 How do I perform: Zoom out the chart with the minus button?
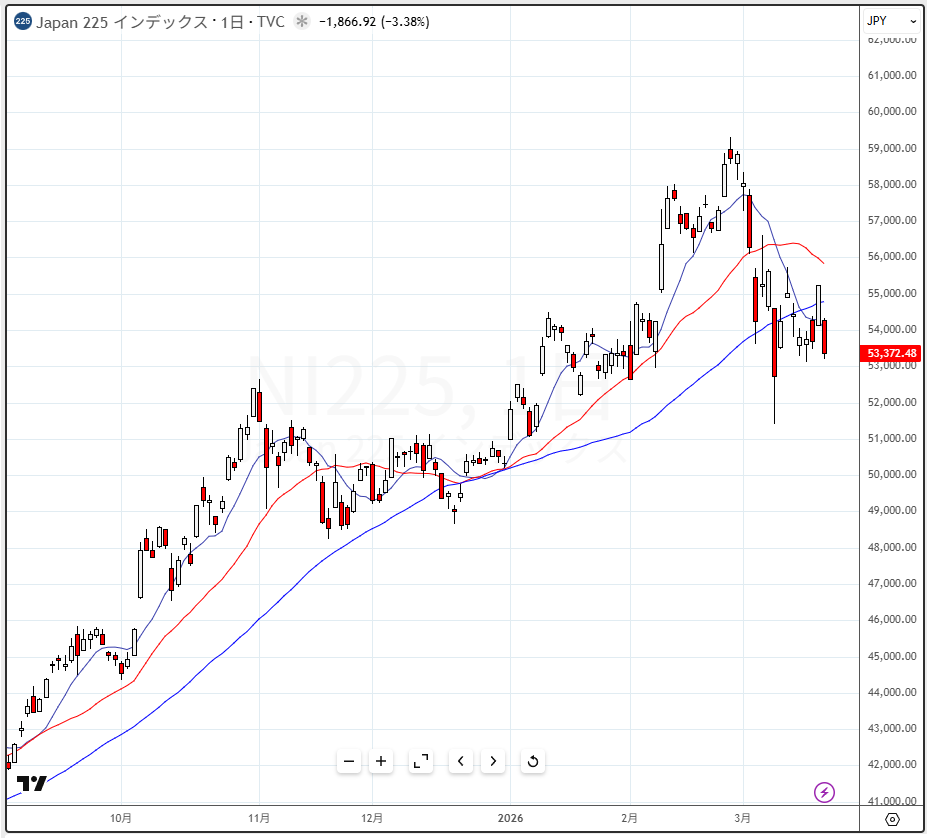click(349, 761)
